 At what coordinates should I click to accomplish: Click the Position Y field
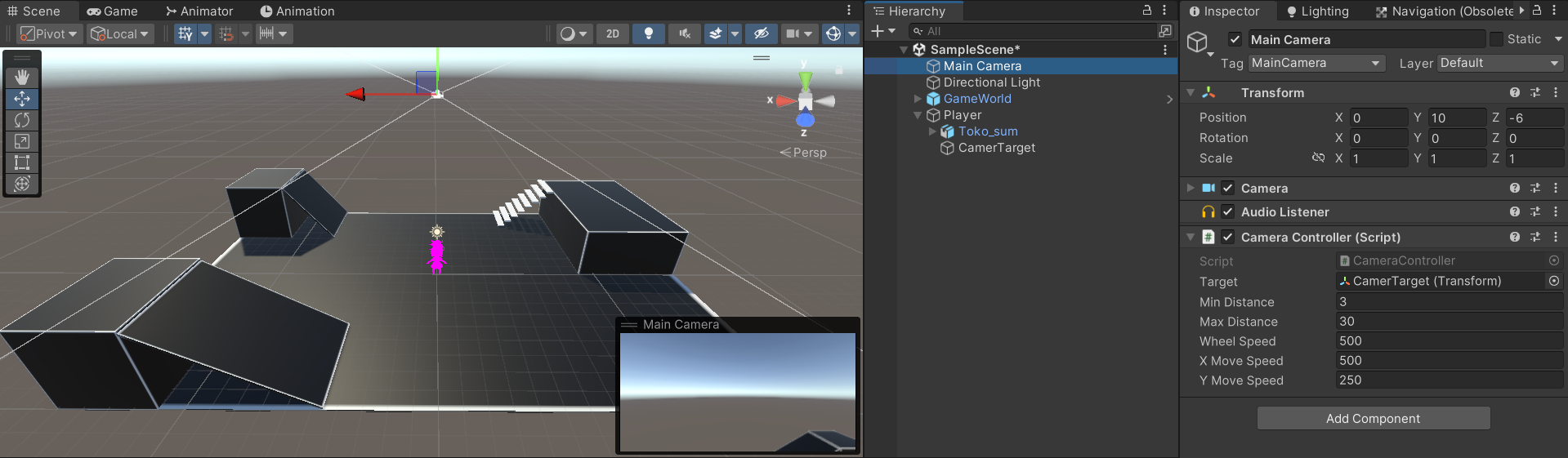tap(1457, 118)
